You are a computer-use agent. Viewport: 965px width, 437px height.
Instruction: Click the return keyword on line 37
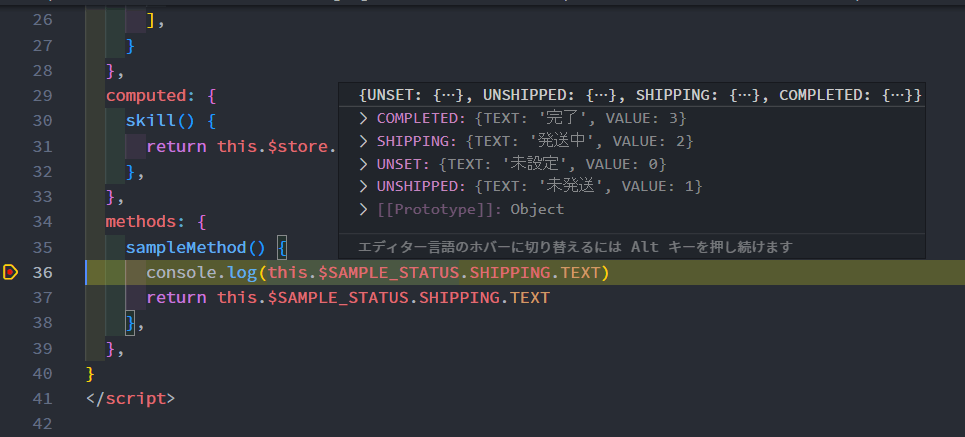(x=177, y=298)
